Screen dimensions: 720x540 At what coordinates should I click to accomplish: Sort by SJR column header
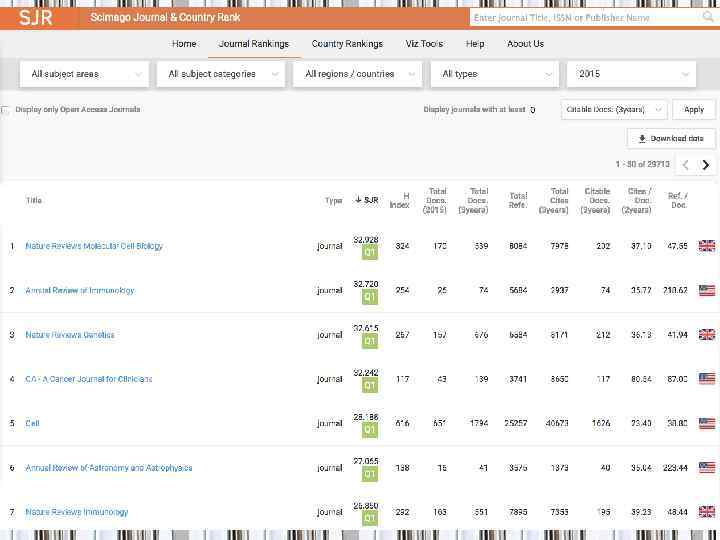pyautogui.click(x=367, y=200)
